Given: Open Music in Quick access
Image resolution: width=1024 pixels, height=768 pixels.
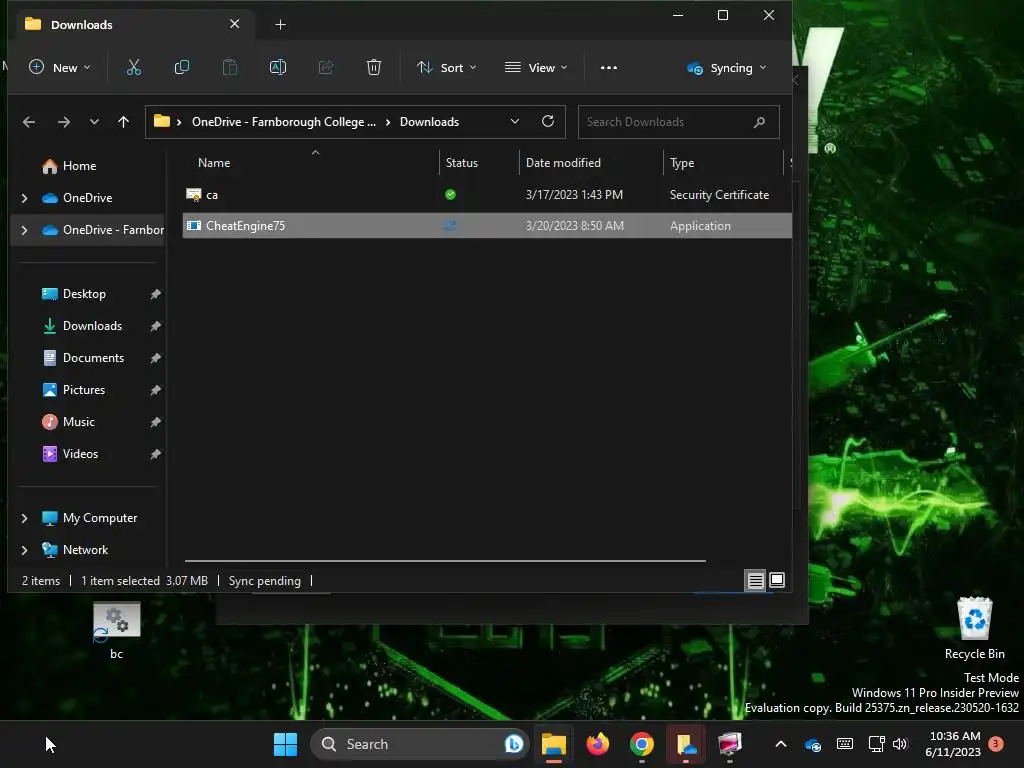Looking at the screenshot, I should point(68,422).
